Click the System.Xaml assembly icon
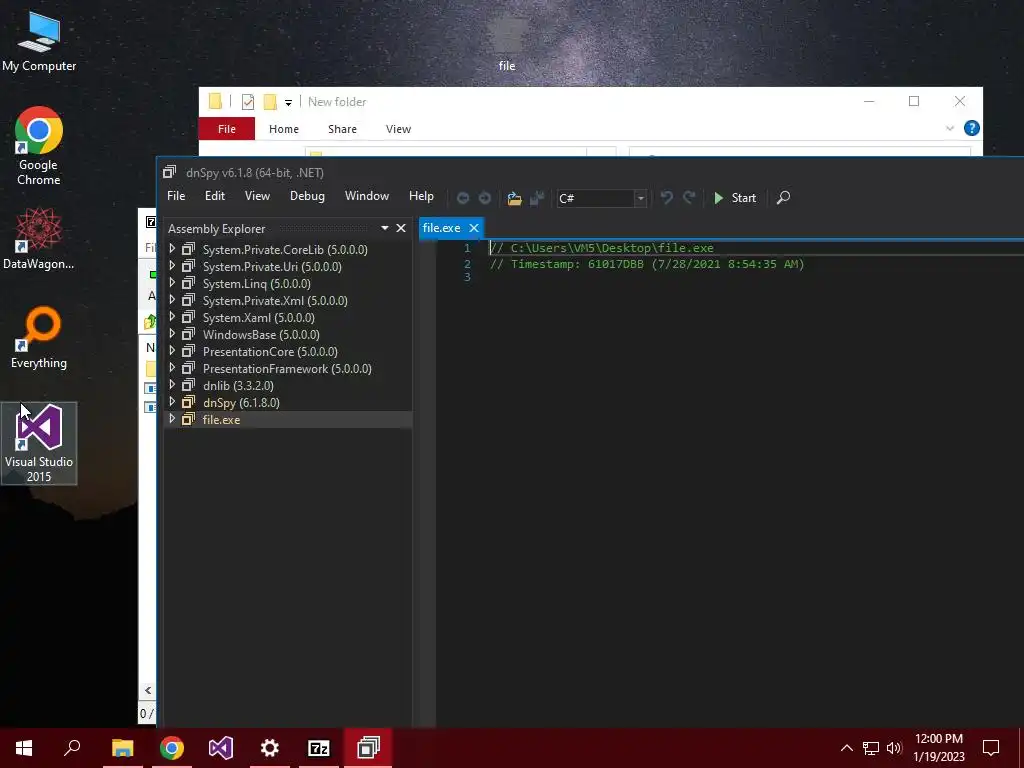The height and width of the screenshot is (768, 1024). click(188, 317)
